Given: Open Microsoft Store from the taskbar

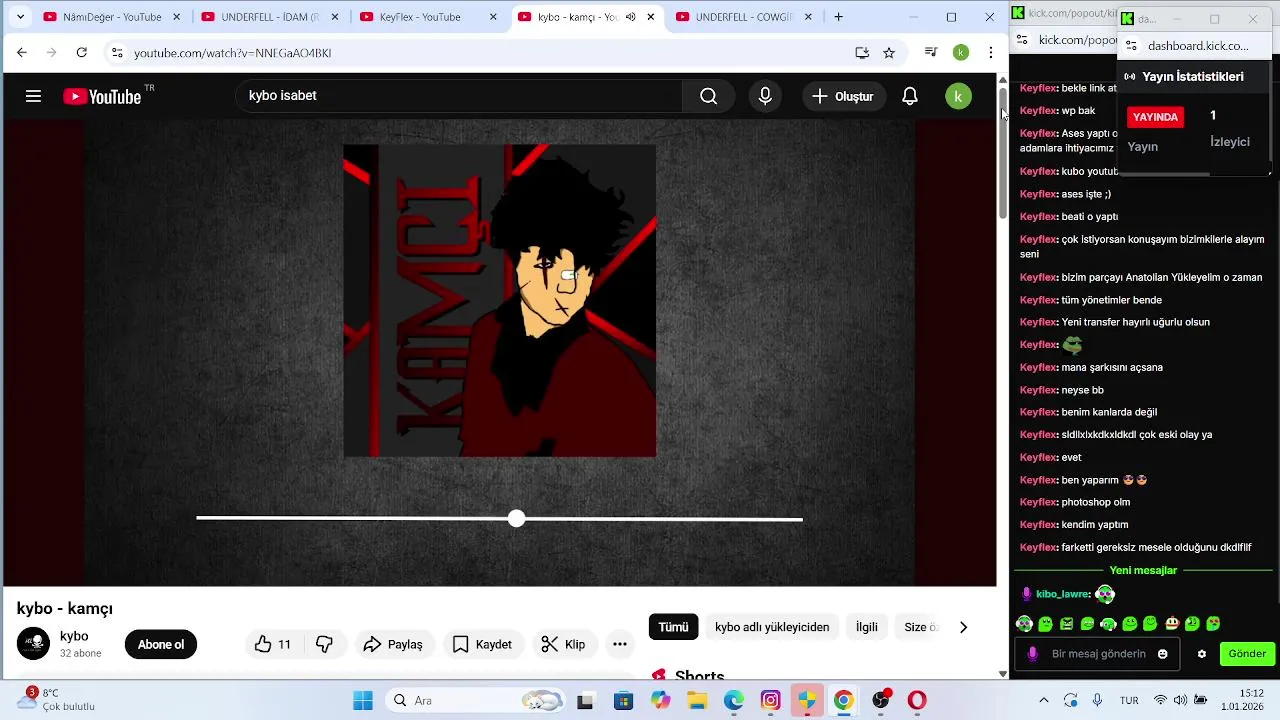Looking at the screenshot, I should pos(623,700).
